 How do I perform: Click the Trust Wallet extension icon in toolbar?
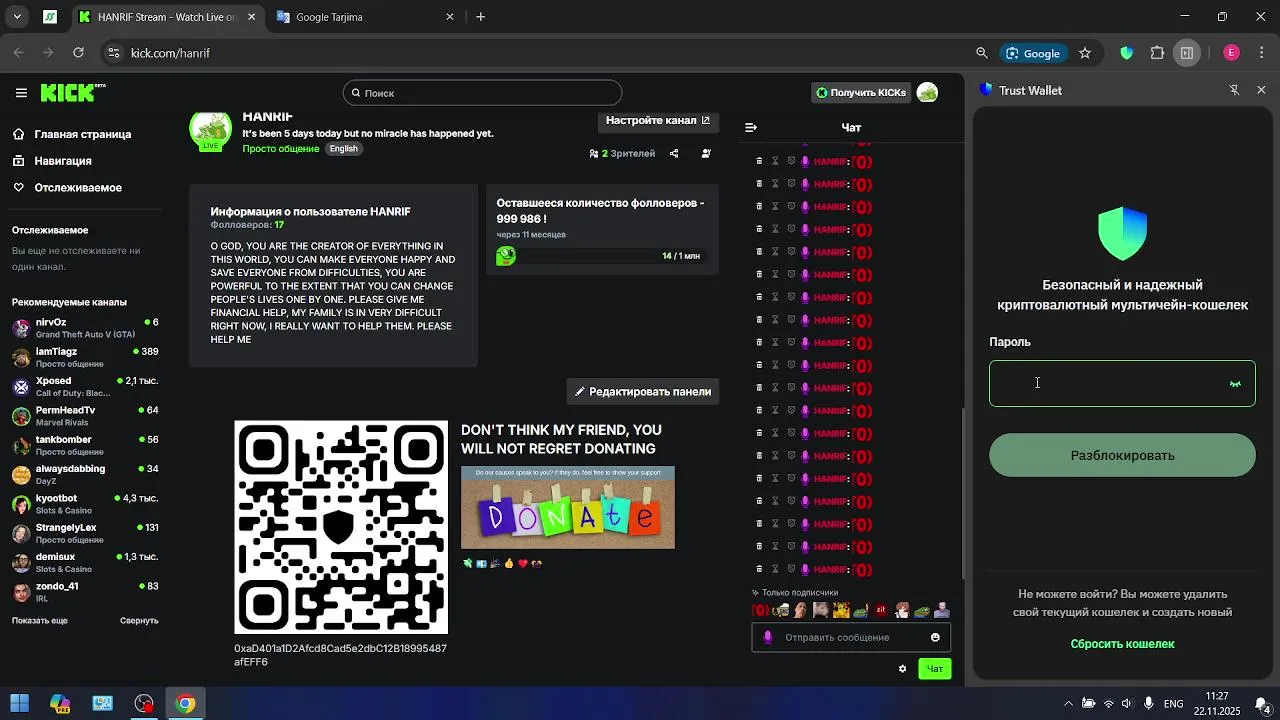(x=1127, y=53)
